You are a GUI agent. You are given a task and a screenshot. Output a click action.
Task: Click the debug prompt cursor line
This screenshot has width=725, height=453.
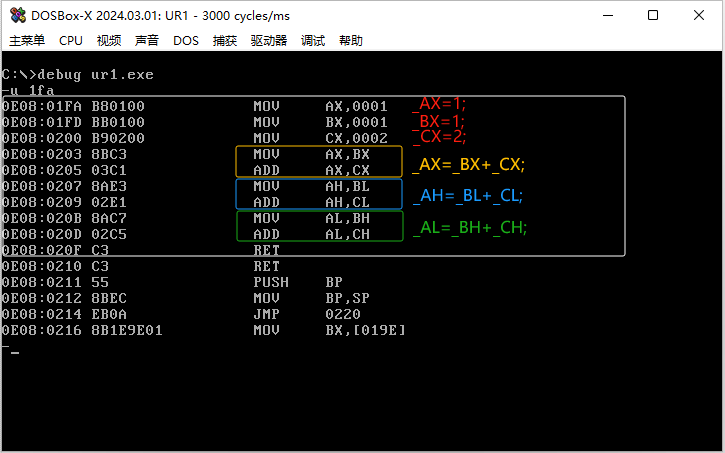coord(11,349)
